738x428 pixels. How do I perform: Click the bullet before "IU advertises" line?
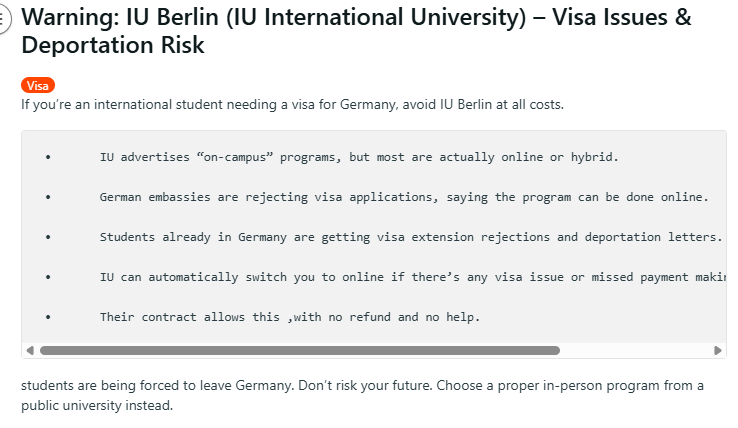coord(47,157)
